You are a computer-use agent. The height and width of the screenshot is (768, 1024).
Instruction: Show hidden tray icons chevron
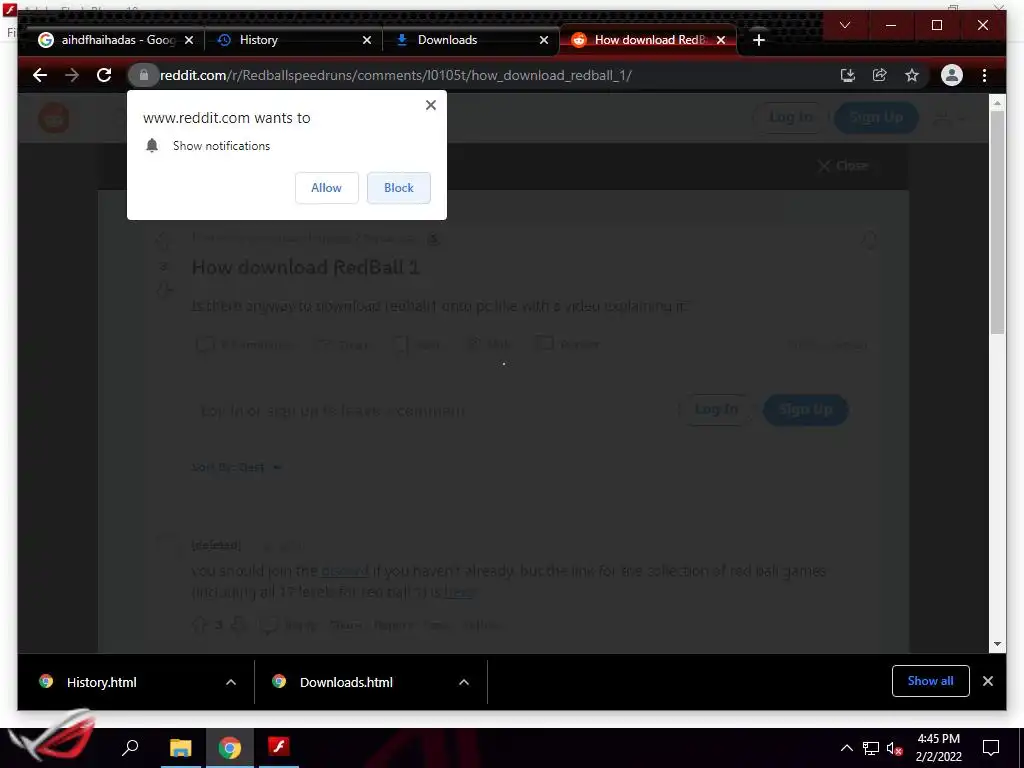846,748
